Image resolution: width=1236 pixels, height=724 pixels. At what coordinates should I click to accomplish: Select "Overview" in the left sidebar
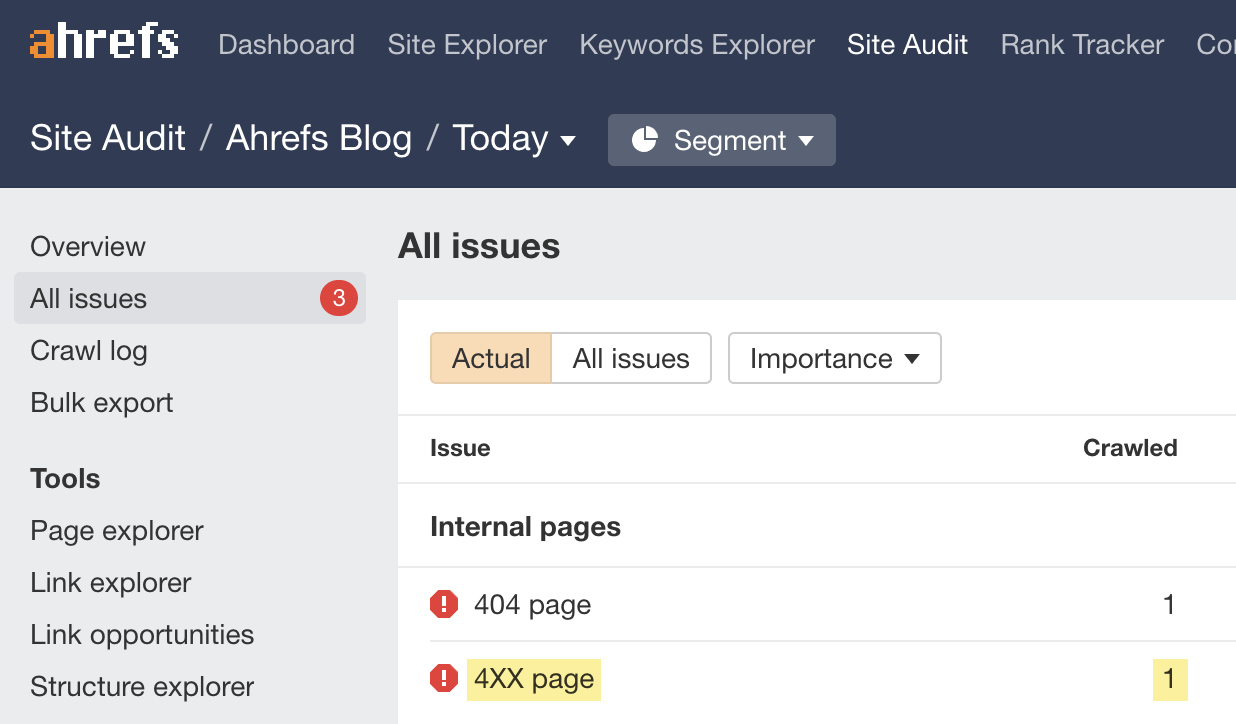[87, 246]
